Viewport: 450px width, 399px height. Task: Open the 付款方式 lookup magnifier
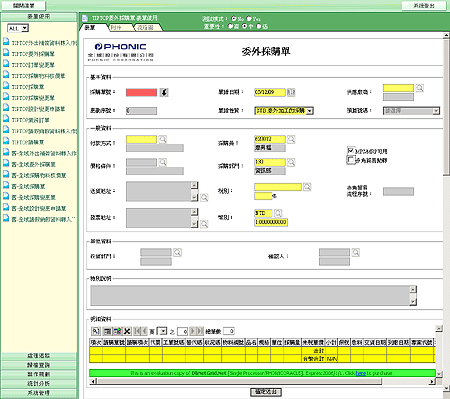[163, 139]
